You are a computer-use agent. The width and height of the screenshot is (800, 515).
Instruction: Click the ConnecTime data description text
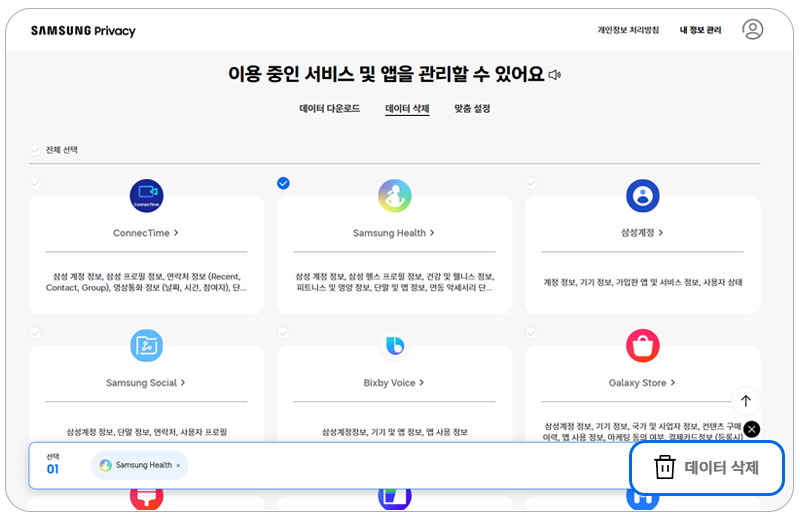pyautogui.click(x=146, y=282)
